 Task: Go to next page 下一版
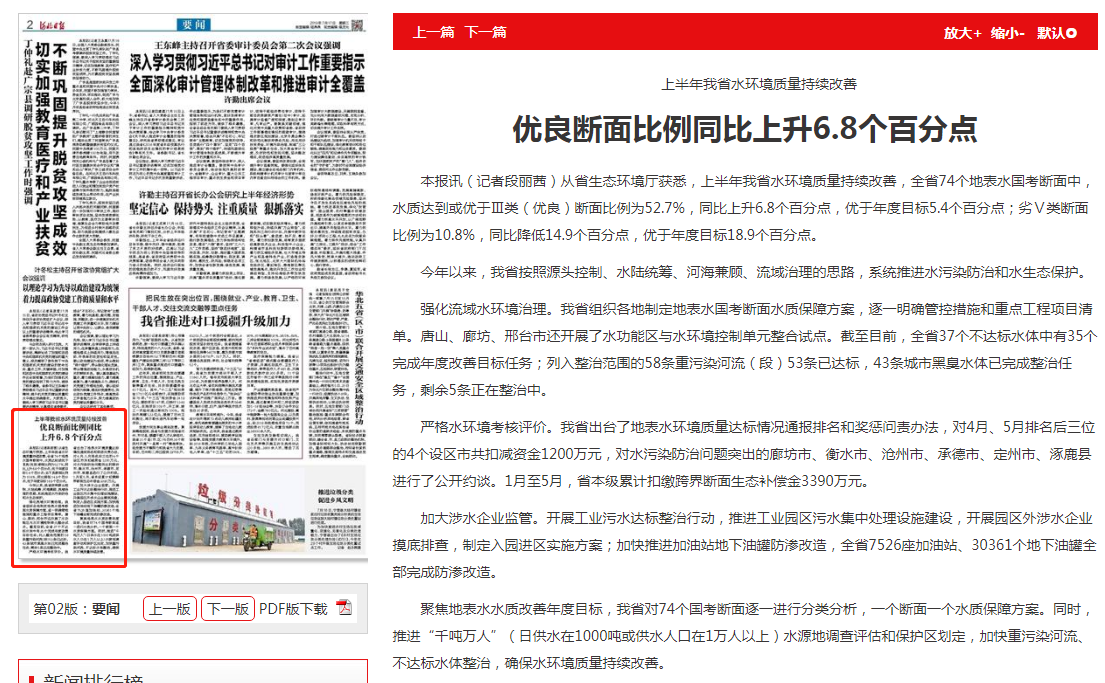pos(227,608)
